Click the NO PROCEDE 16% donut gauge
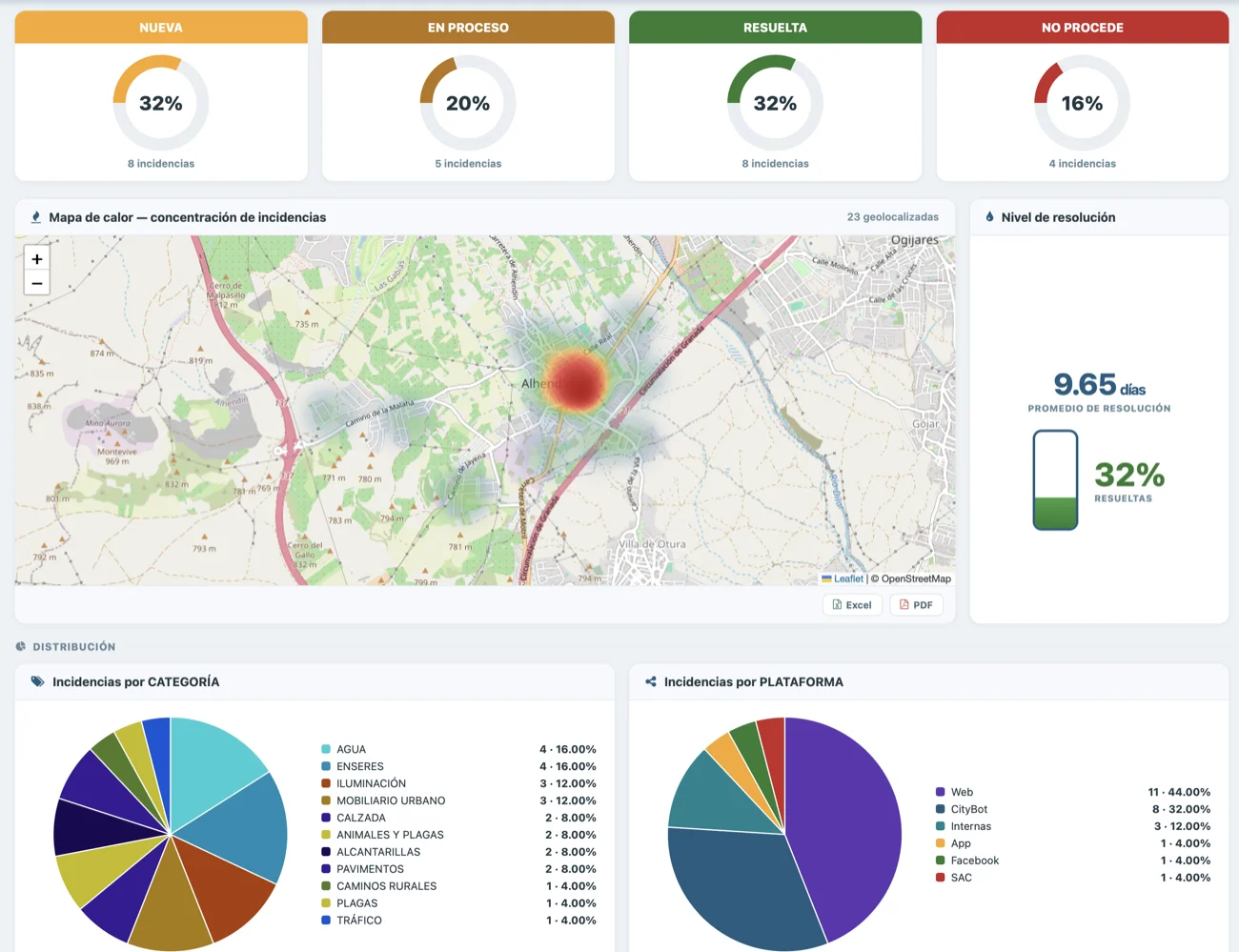The image size is (1239, 952). click(1083, 103)
